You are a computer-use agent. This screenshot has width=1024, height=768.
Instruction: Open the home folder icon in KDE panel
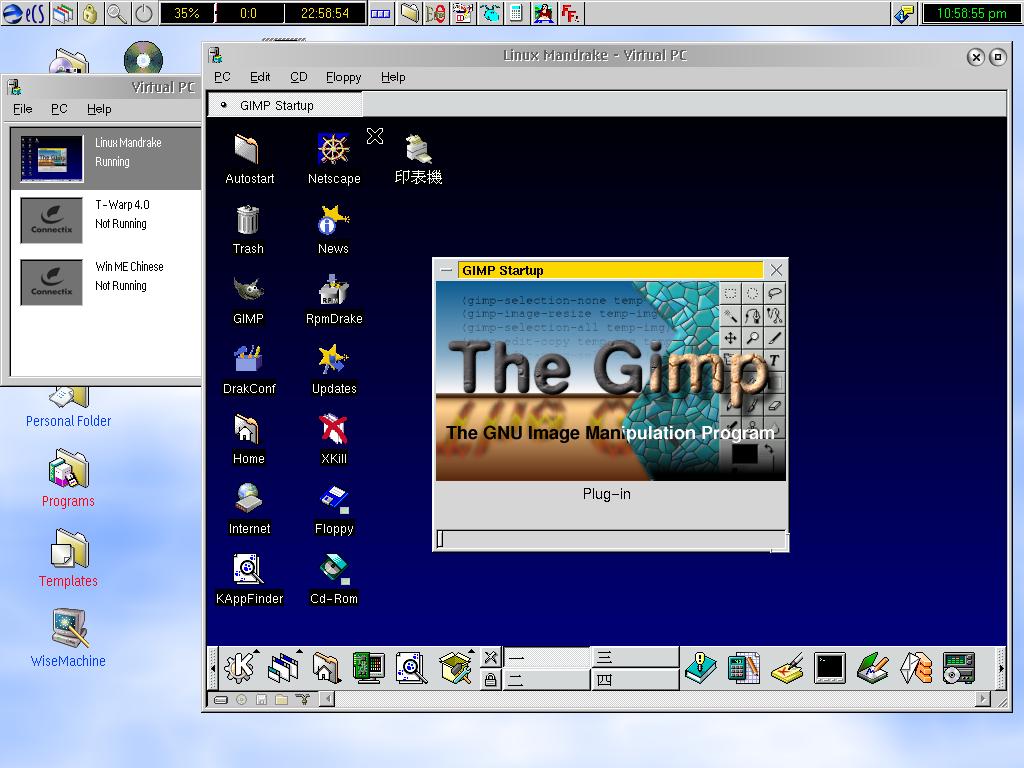tap(326, 667)
